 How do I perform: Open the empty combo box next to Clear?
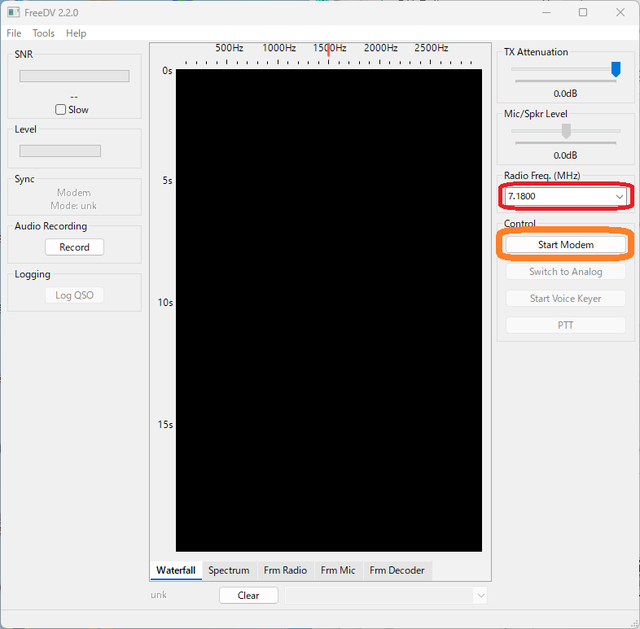(386, 596)
